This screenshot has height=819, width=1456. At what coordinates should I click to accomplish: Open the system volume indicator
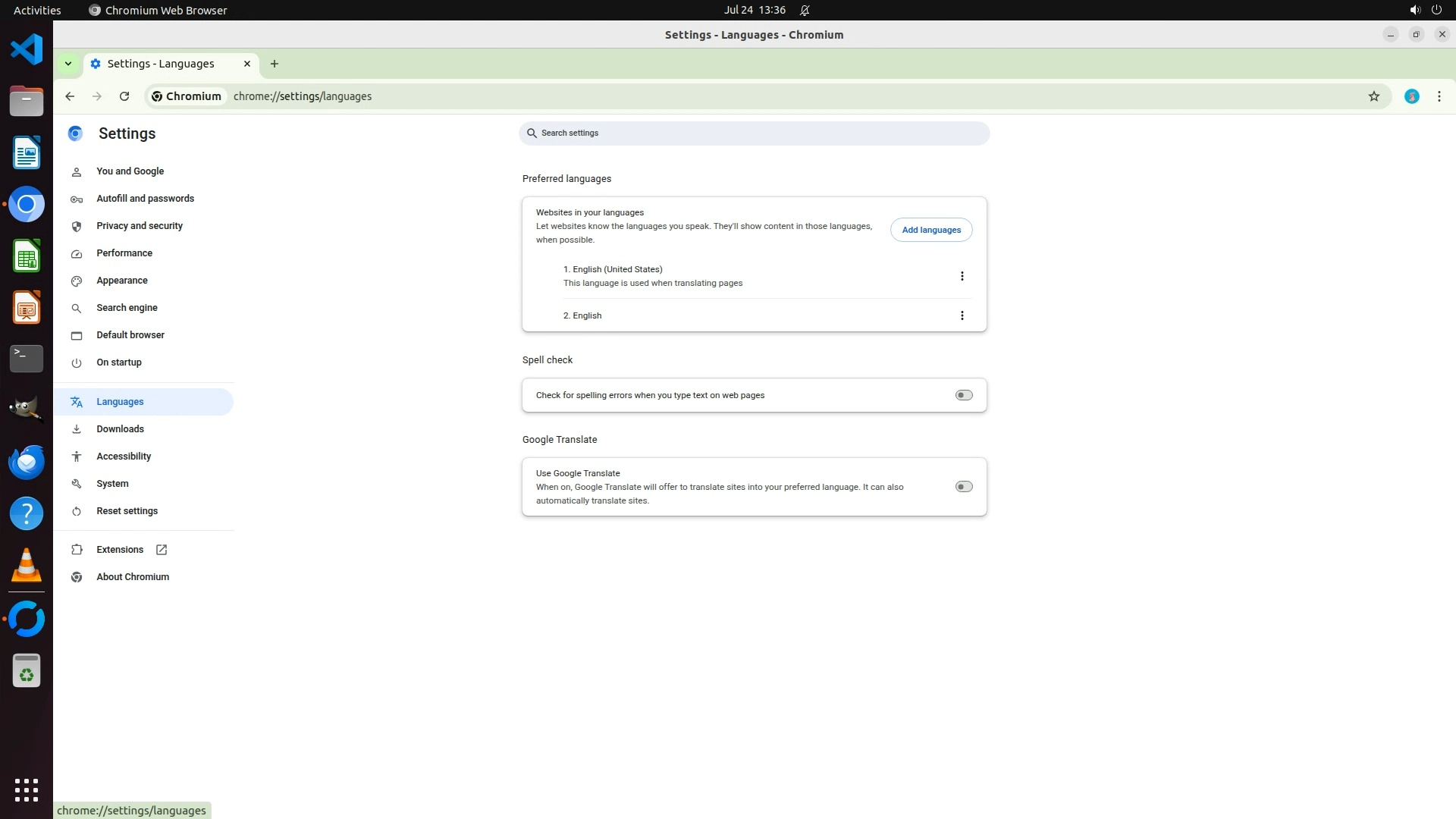pos(1414,10)
